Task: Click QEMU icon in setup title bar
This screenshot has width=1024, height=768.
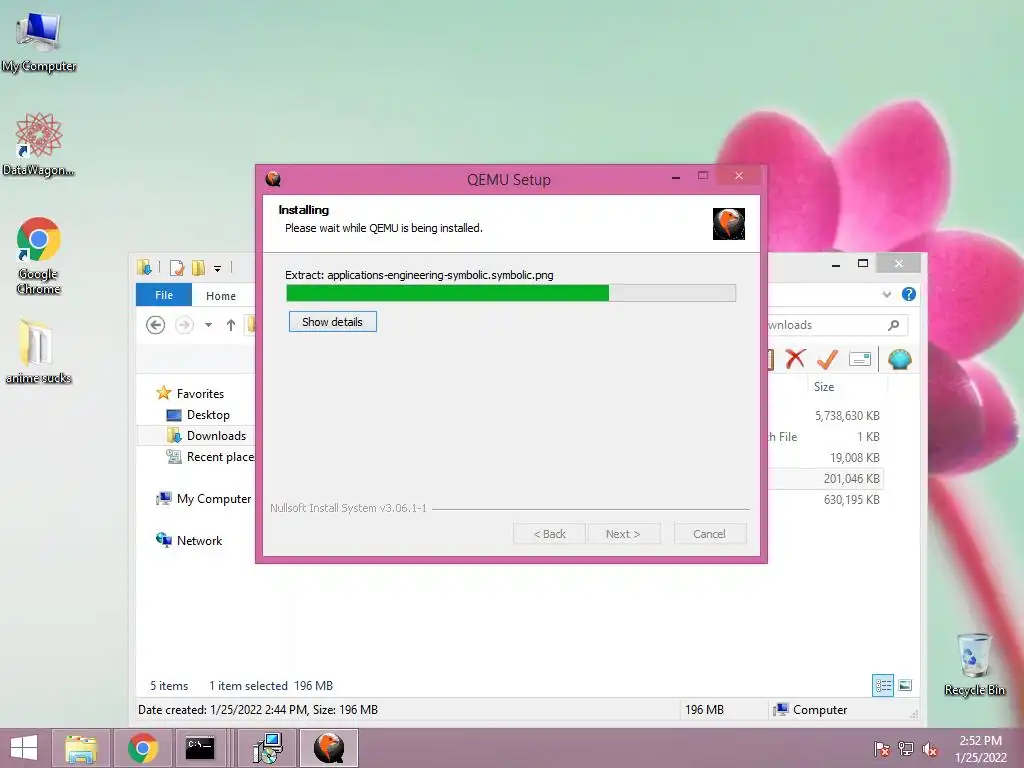Action: [274, 178]
